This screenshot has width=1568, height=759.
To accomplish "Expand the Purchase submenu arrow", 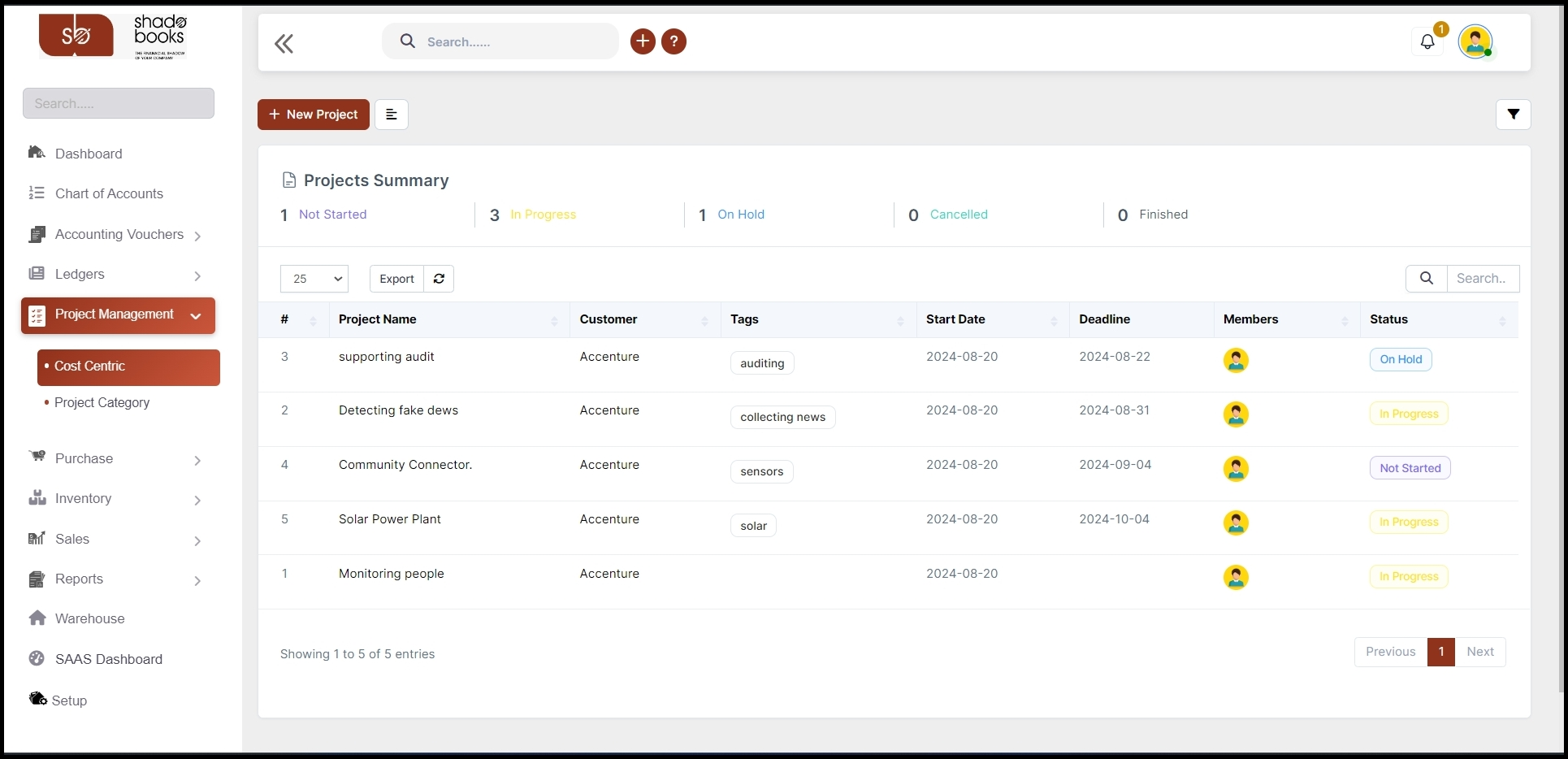I will click(x=197, y=461).
